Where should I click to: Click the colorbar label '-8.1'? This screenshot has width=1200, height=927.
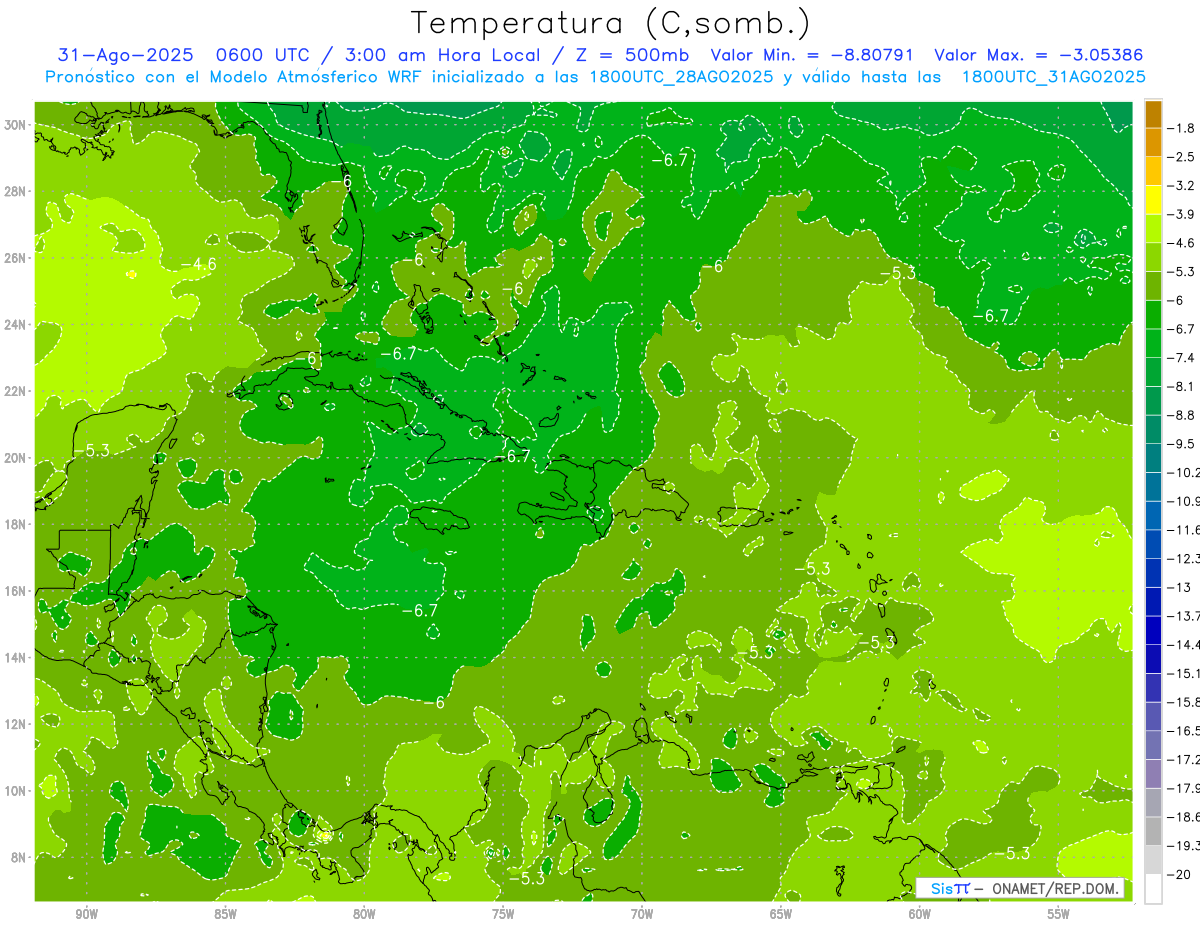click(x=1180, y=386)
